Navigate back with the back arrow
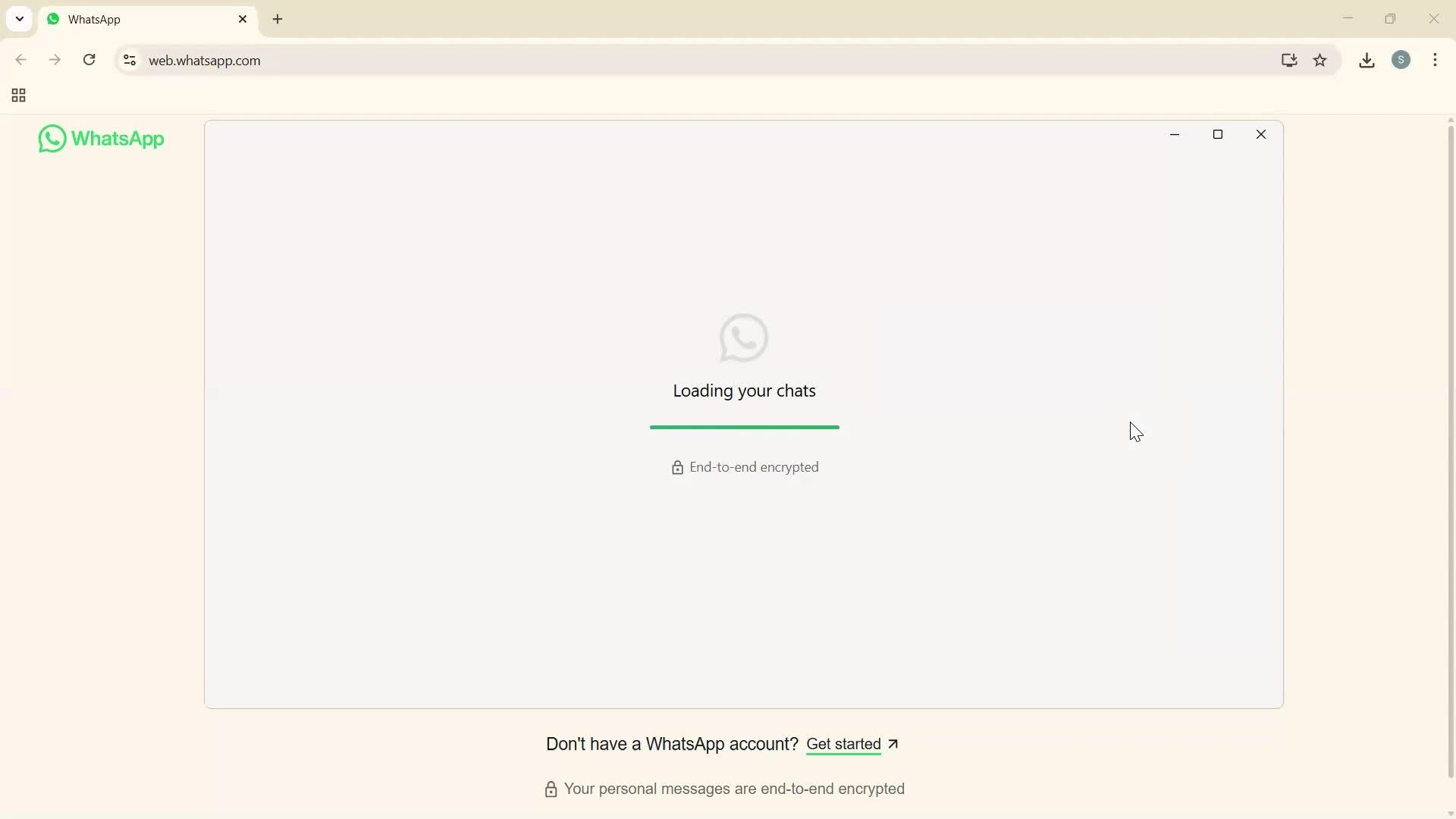Image resolution: width=1456 pixels, height=819 pixels. point(20,60)
